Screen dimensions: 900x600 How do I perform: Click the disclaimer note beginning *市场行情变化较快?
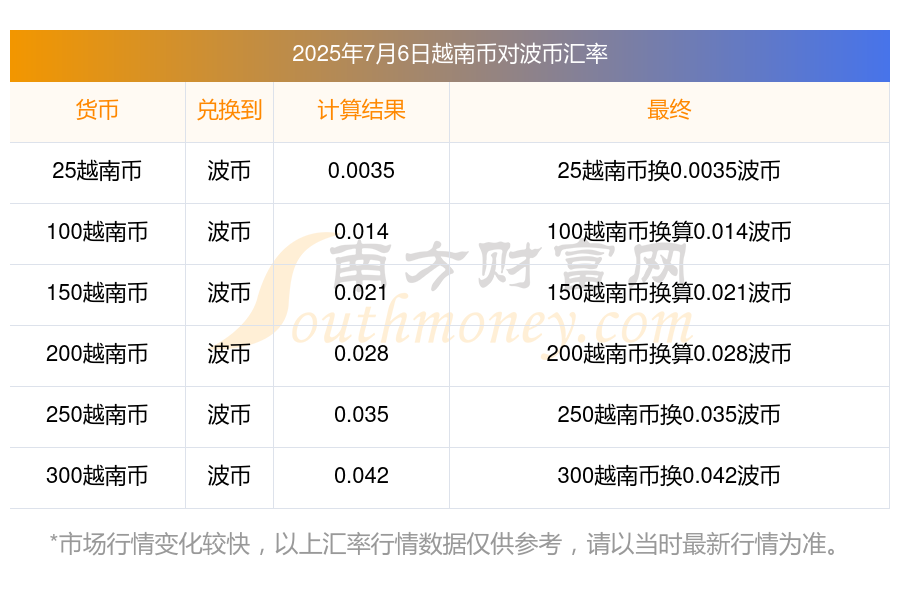pos(445,544)
